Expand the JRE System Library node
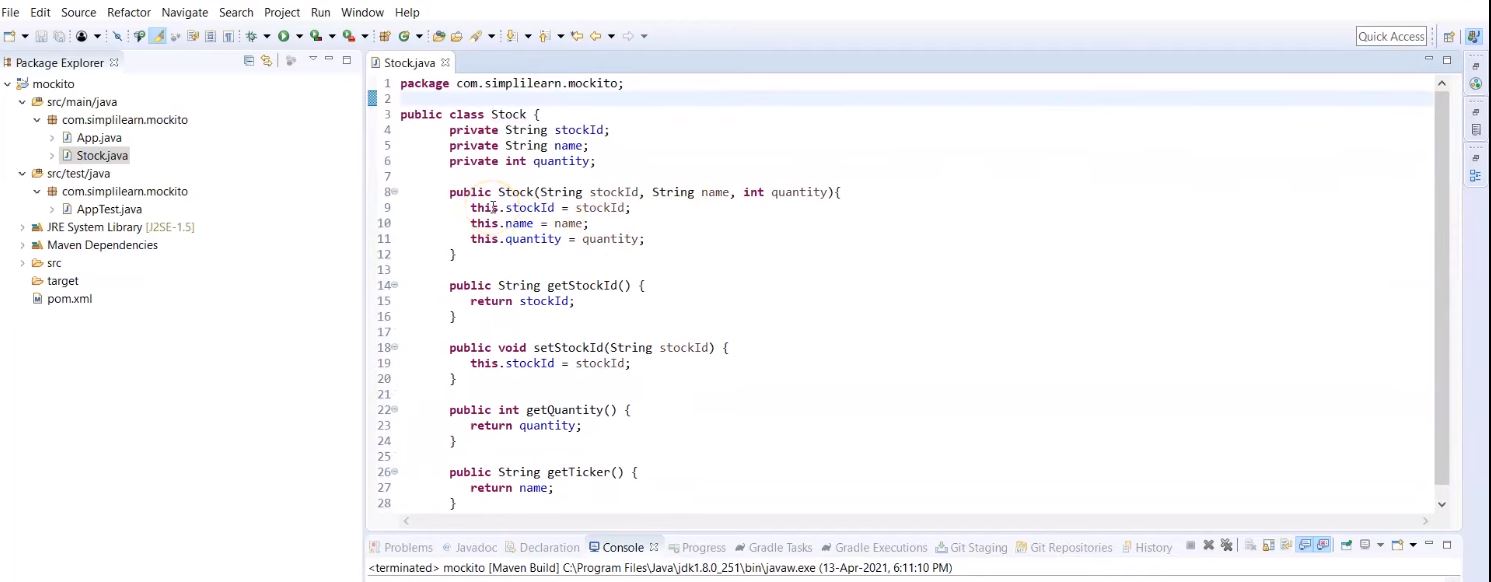 (x=22, y=227)
